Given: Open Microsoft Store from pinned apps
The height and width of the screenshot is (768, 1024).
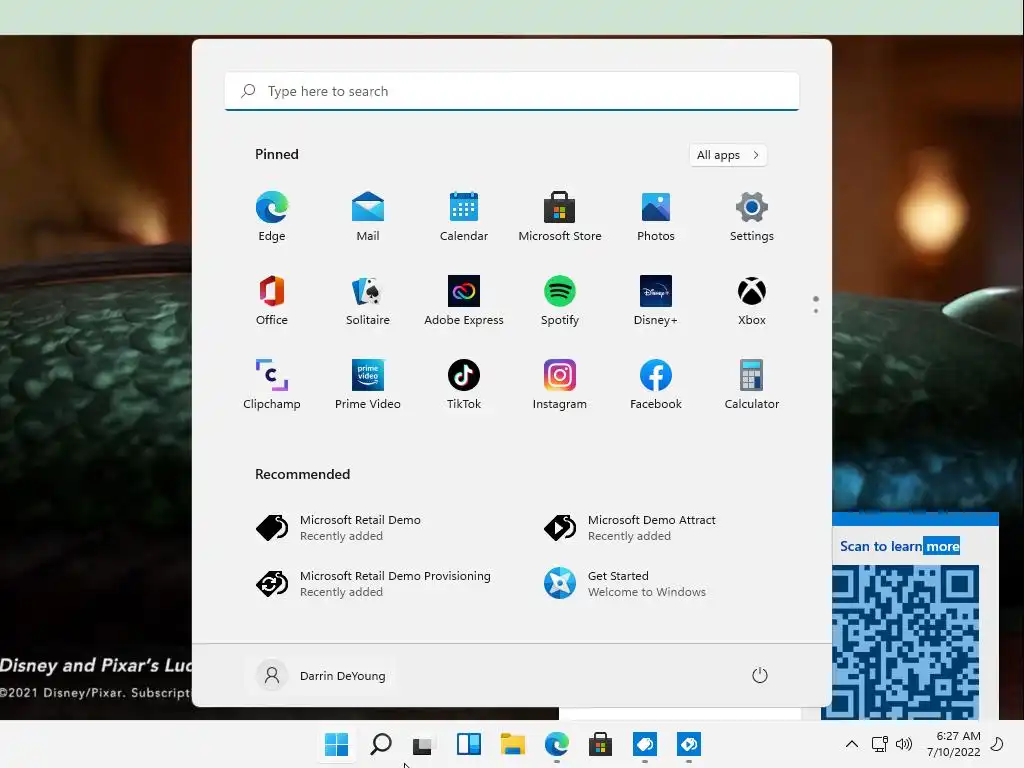Looking at the screenshot, I should tap(560, 216).
